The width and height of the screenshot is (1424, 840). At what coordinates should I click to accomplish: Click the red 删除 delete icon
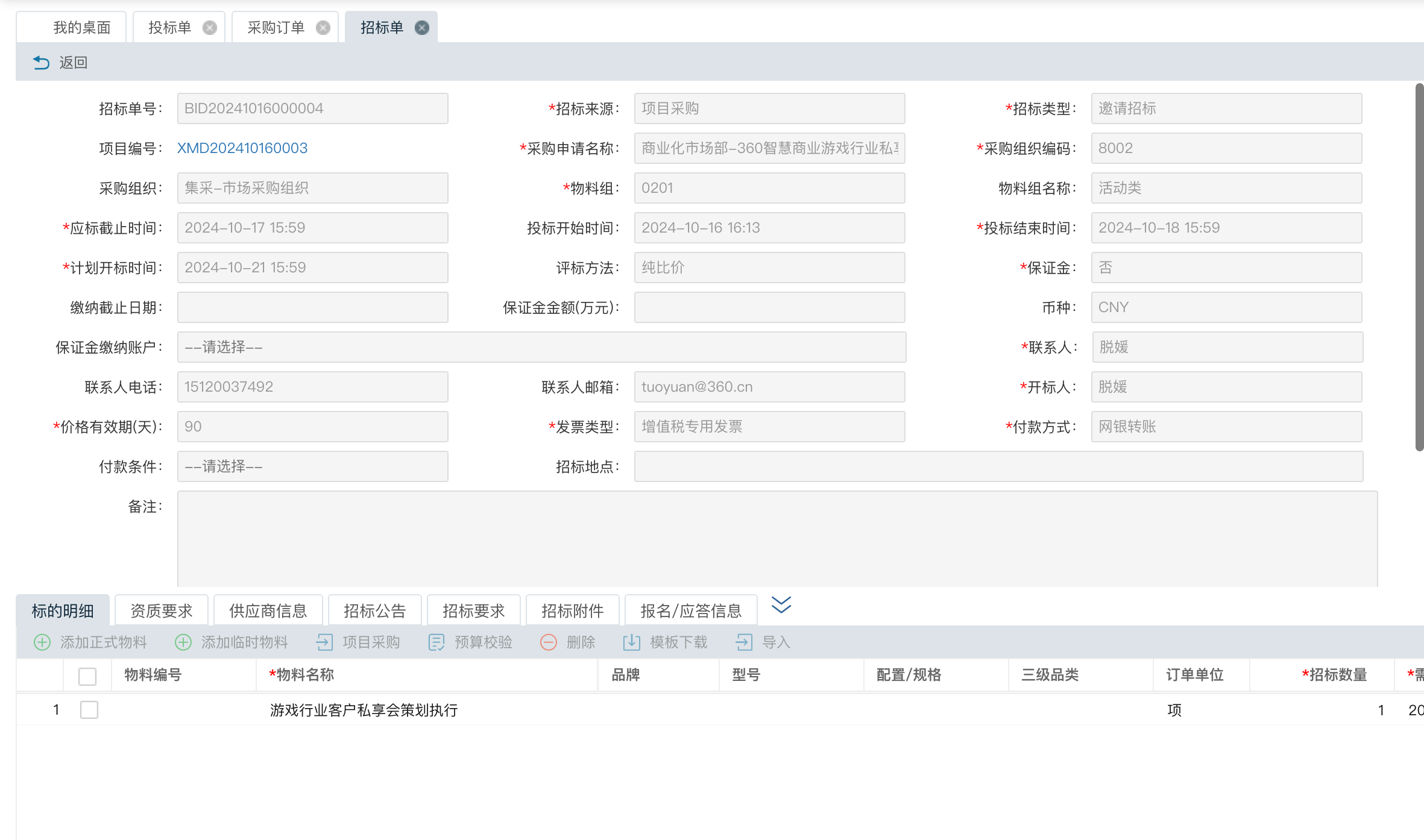[549, 642]
